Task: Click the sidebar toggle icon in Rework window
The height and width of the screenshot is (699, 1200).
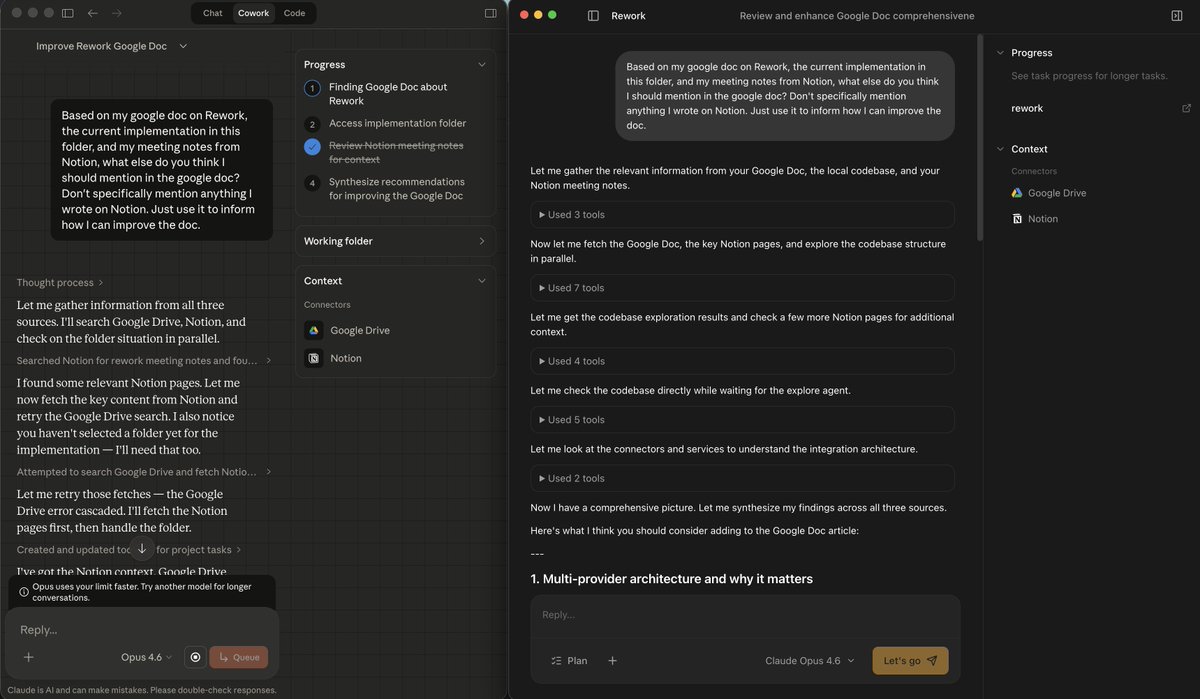Action: click(x=593, y=16)
